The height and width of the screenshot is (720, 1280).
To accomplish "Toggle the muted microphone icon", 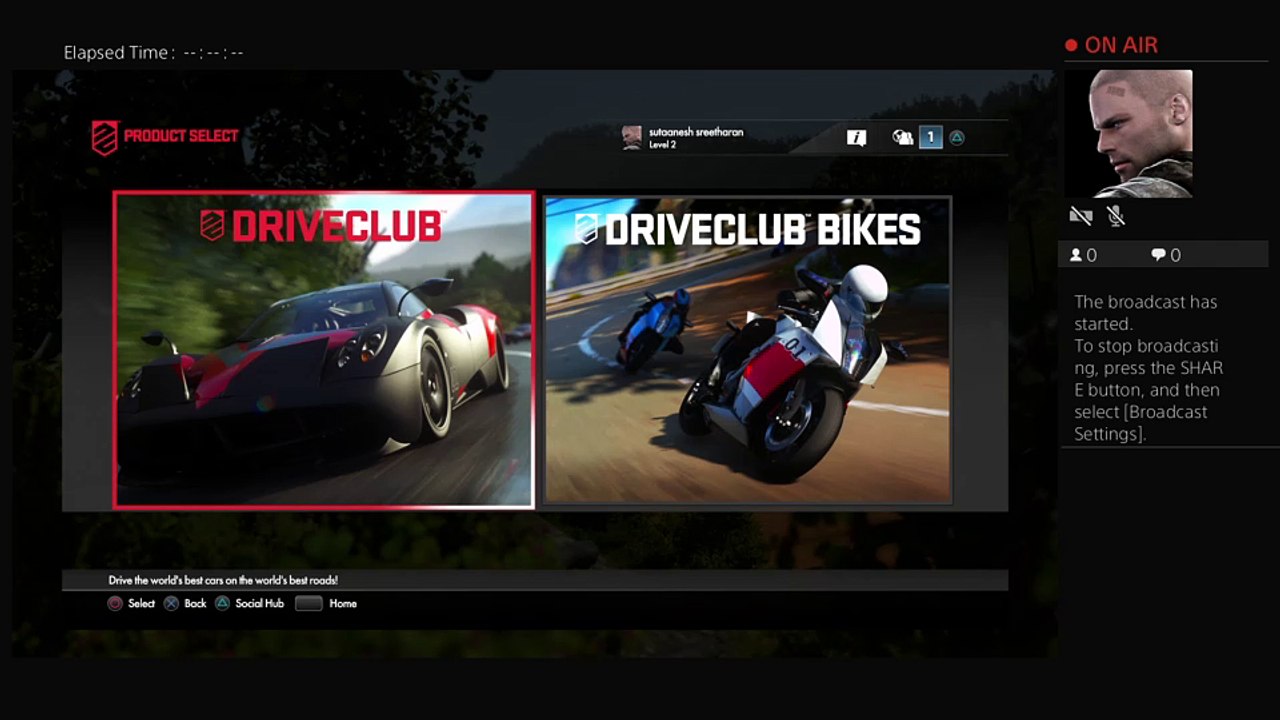I will coord(1116,216).
